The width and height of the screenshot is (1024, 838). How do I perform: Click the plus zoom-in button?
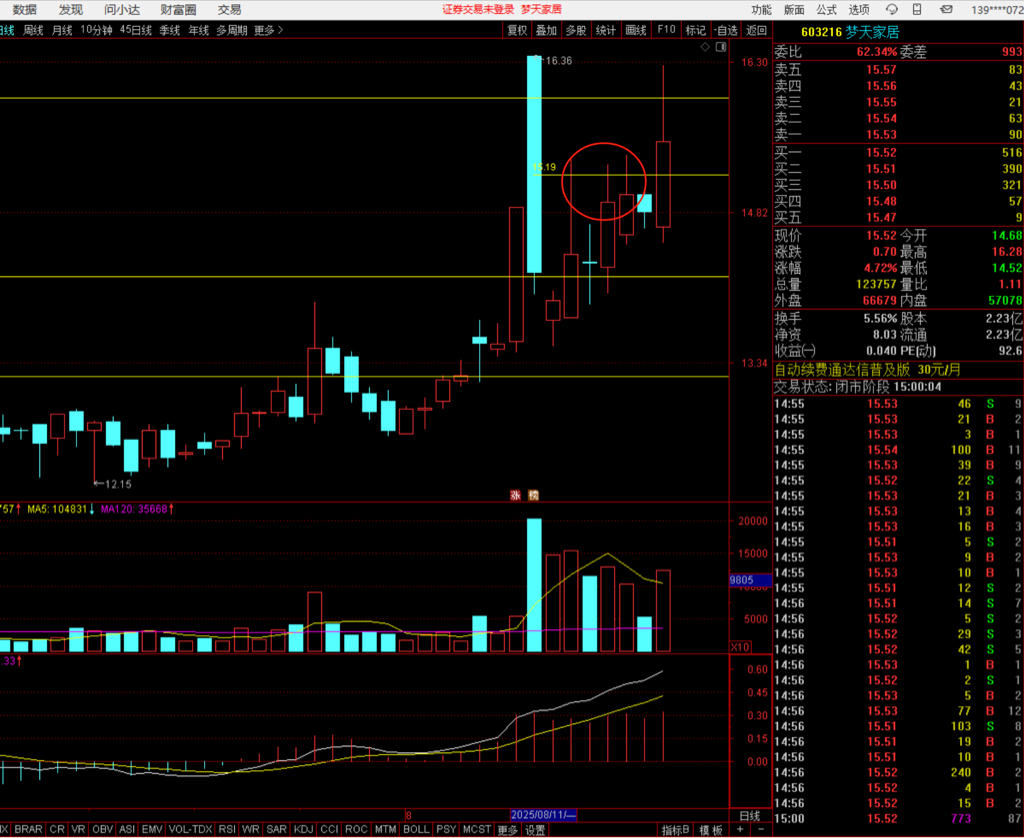pyautogui.click(x=740, y=830)
